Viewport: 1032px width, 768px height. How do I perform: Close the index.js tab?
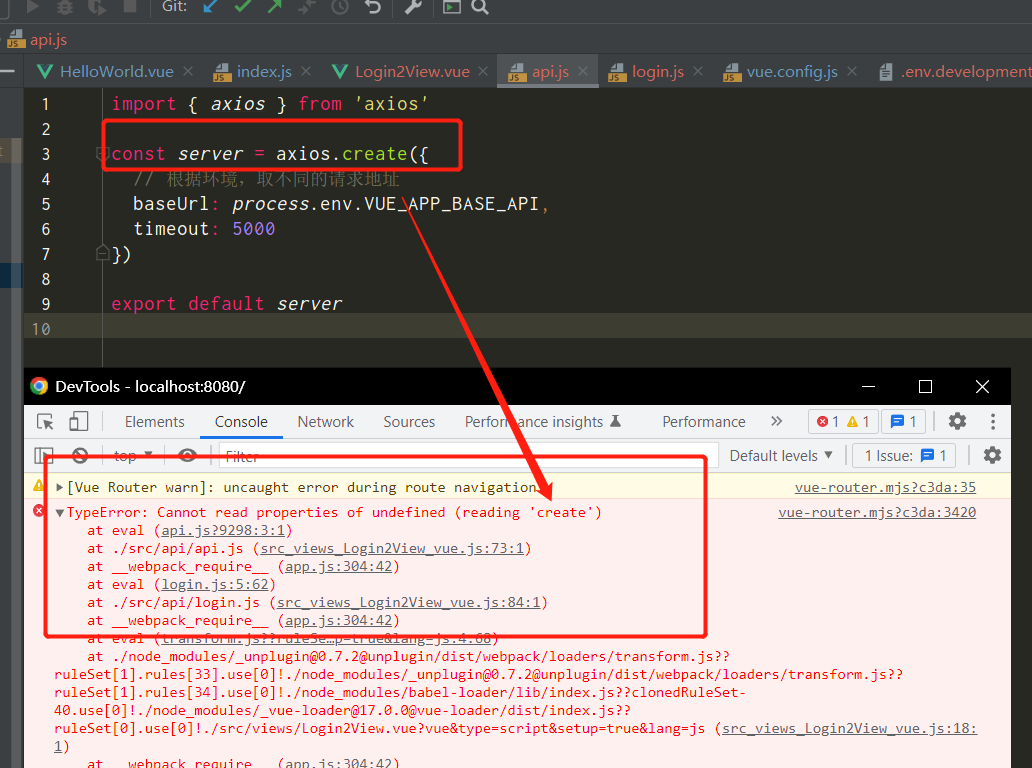click(x=306, y=71)
